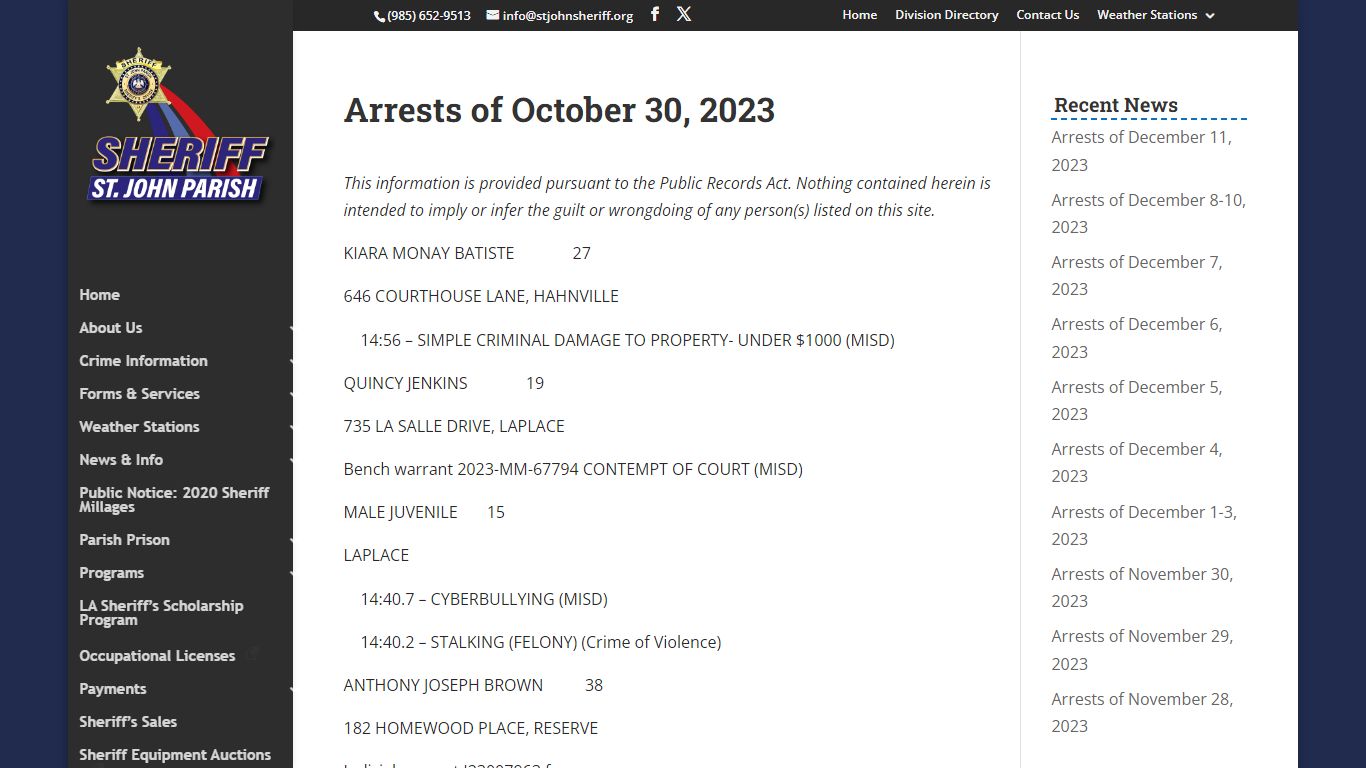1366x768 pixels.
Task: Open Arrests of December 1-3, 2023
Action: 1144,525
